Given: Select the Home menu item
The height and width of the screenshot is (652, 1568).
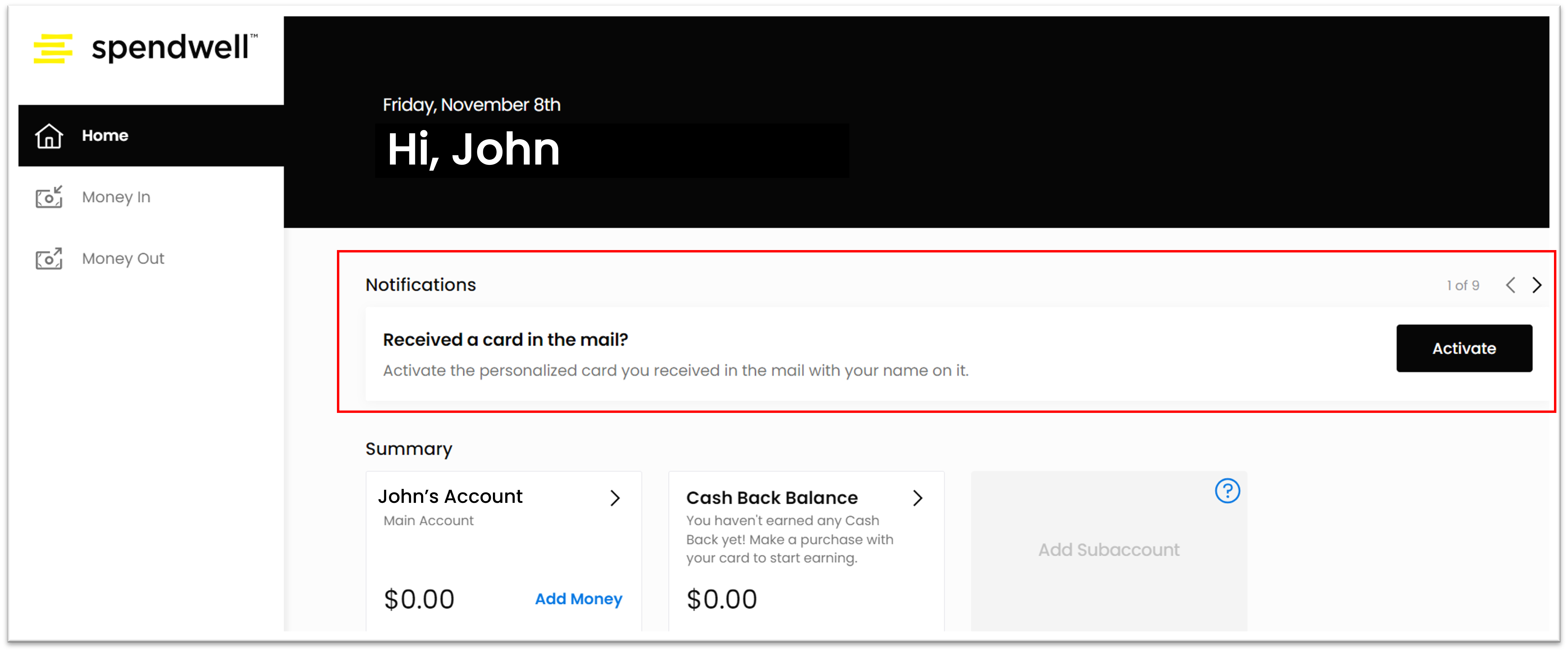Looking at the screenshot, I should point(105,136).
